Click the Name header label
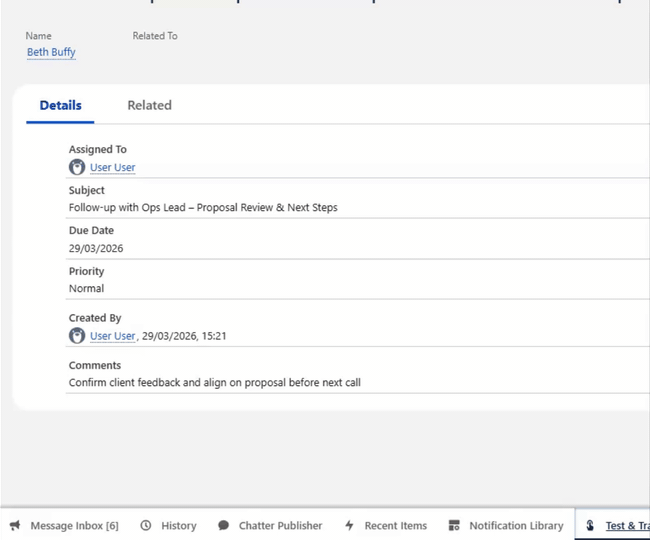 (39, 36)
